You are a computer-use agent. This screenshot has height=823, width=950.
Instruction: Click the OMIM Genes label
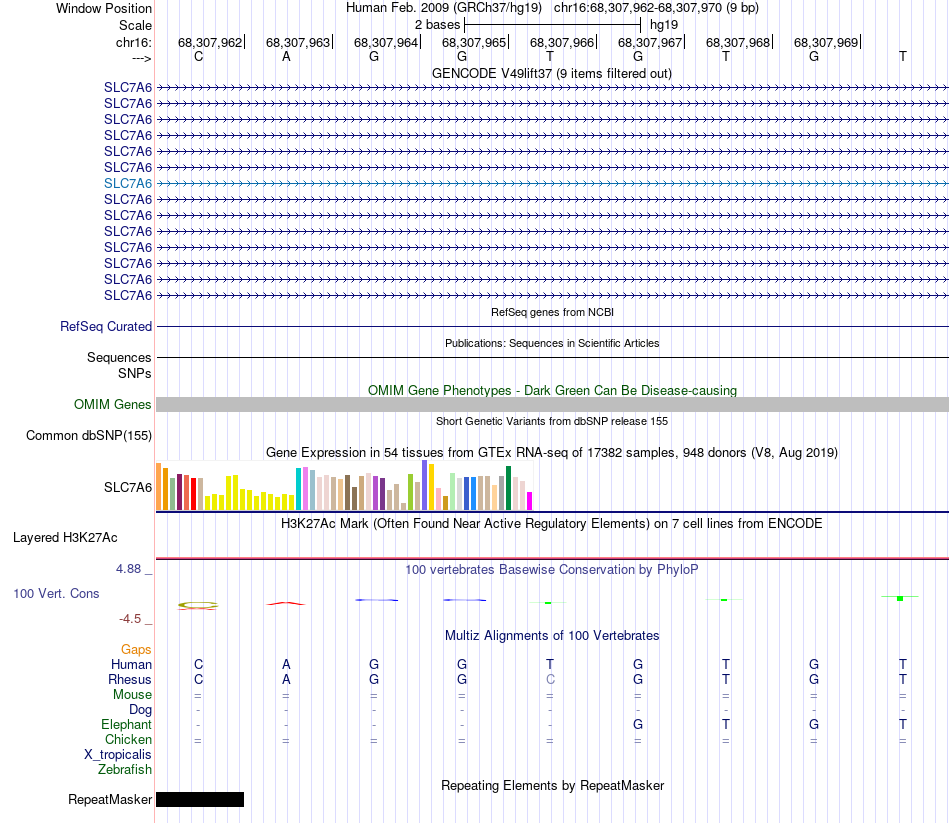pos(113,404)
